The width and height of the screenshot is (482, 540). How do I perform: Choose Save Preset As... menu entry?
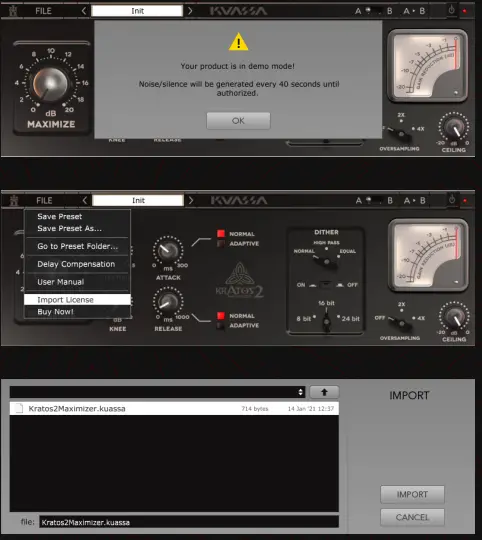69,228
